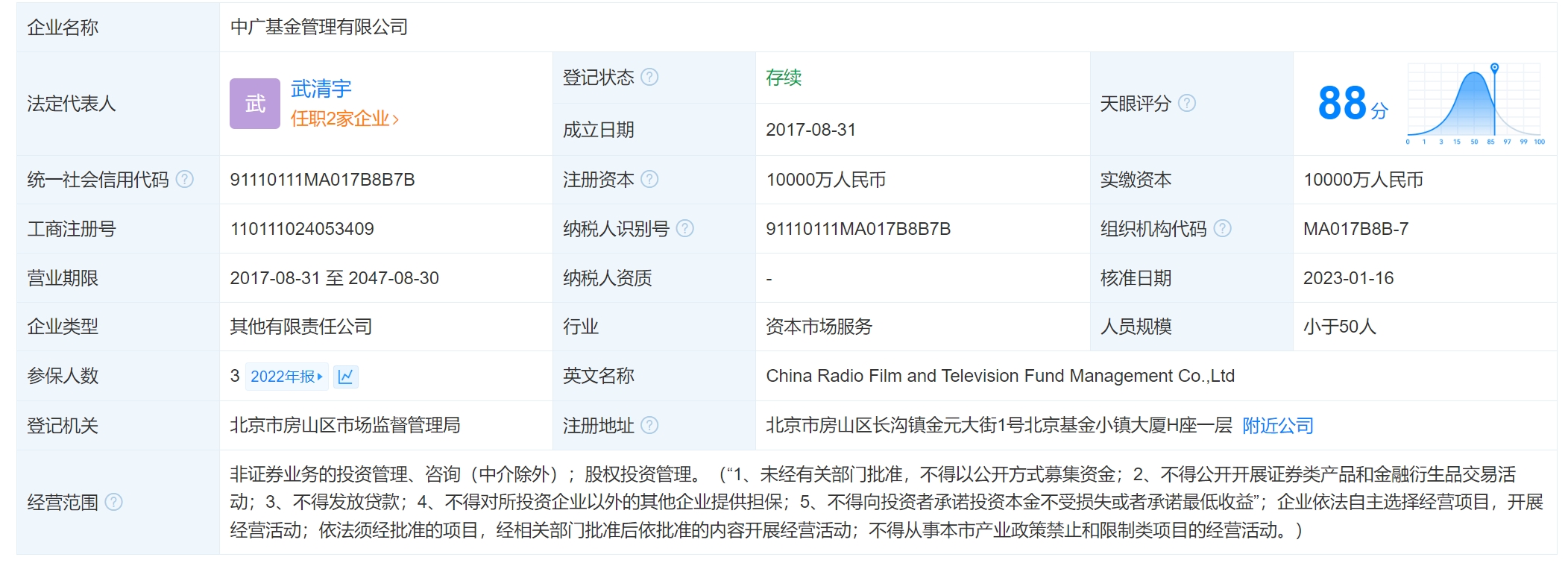Select establishment date 2017-08-31
This screenshot has height=563, width=1568.
point(810,129)
